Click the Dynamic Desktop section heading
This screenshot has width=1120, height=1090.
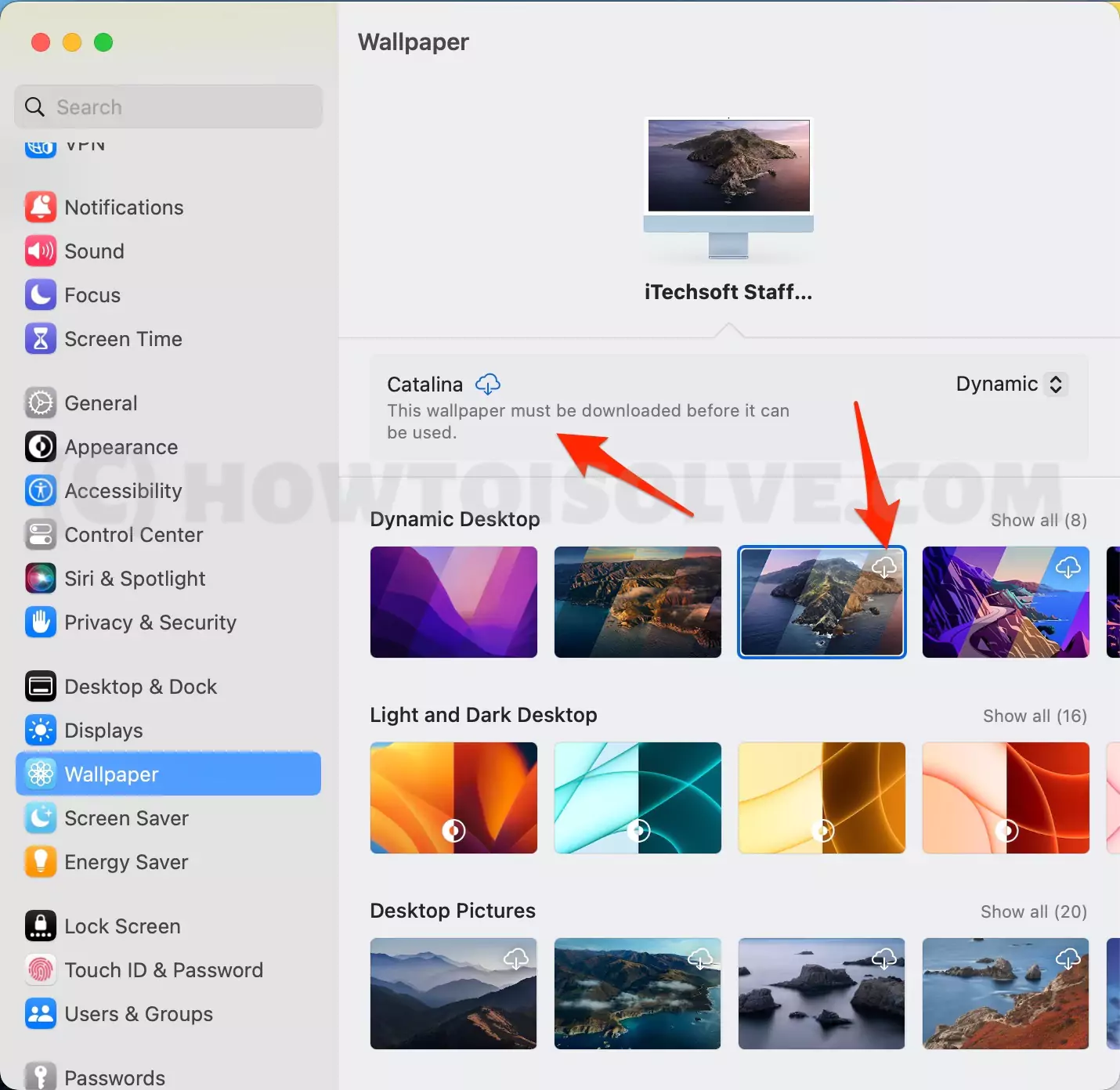[455, 519]
